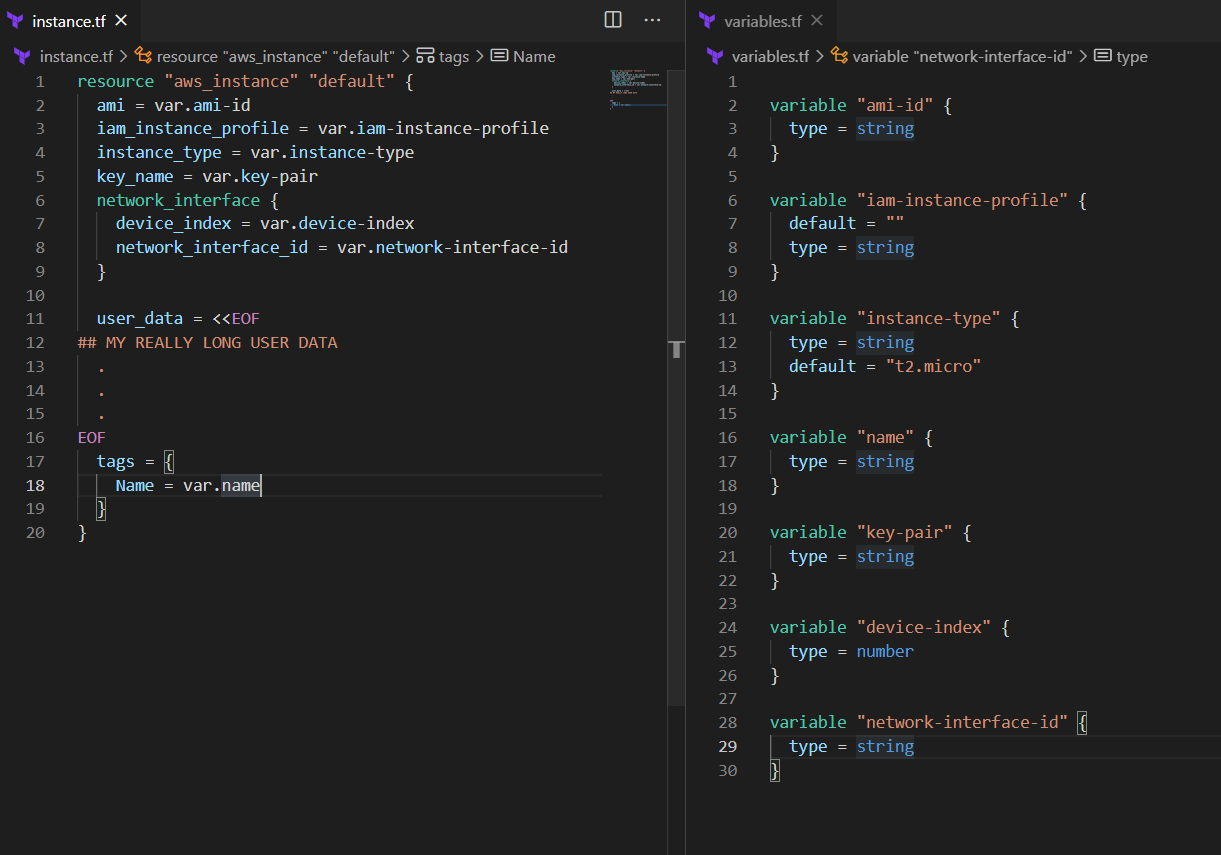Click Terraform icon on instance.tf tab

(16, 21)
